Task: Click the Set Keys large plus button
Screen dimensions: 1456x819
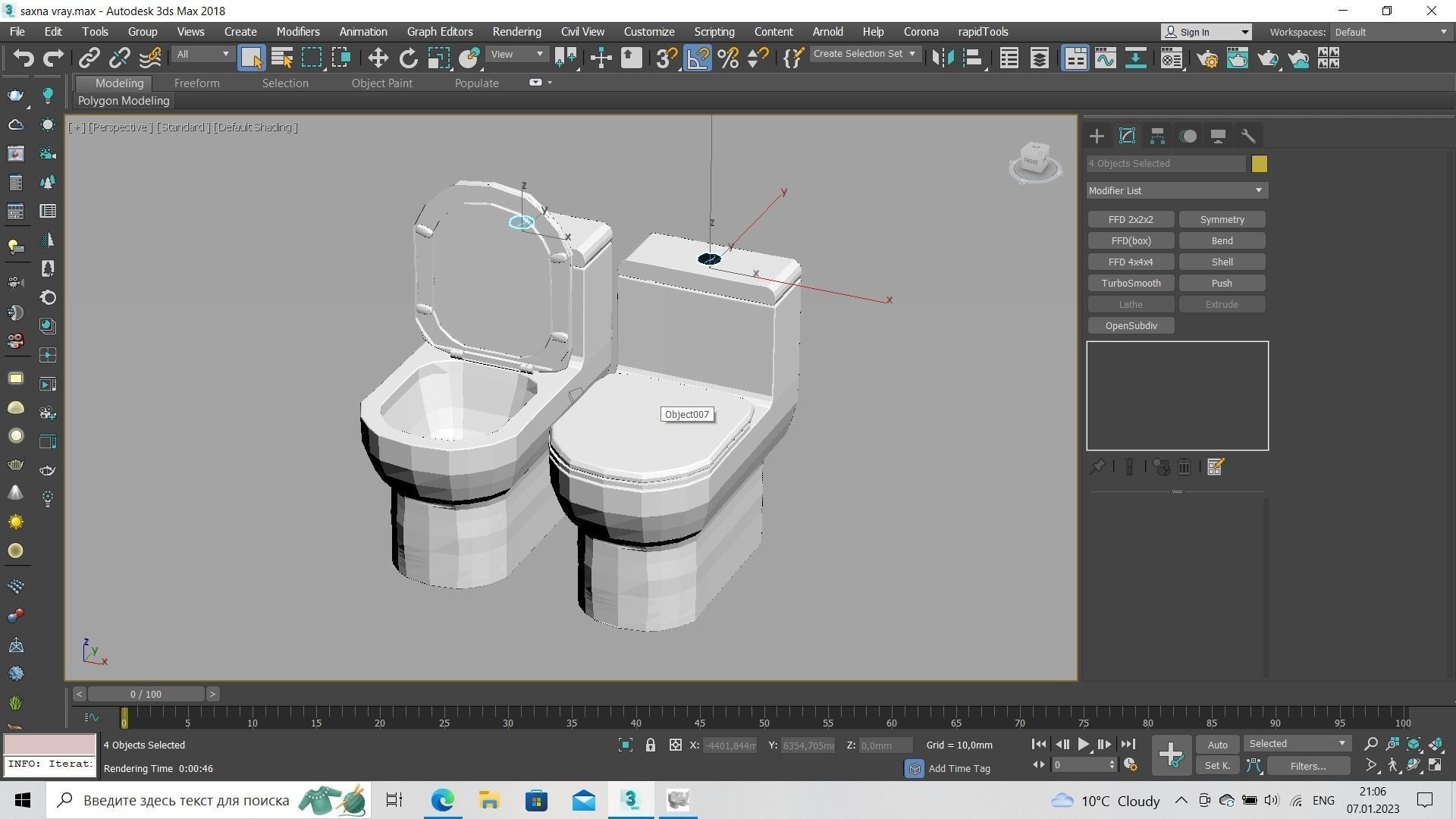Action: click(x=1171, y=755)
